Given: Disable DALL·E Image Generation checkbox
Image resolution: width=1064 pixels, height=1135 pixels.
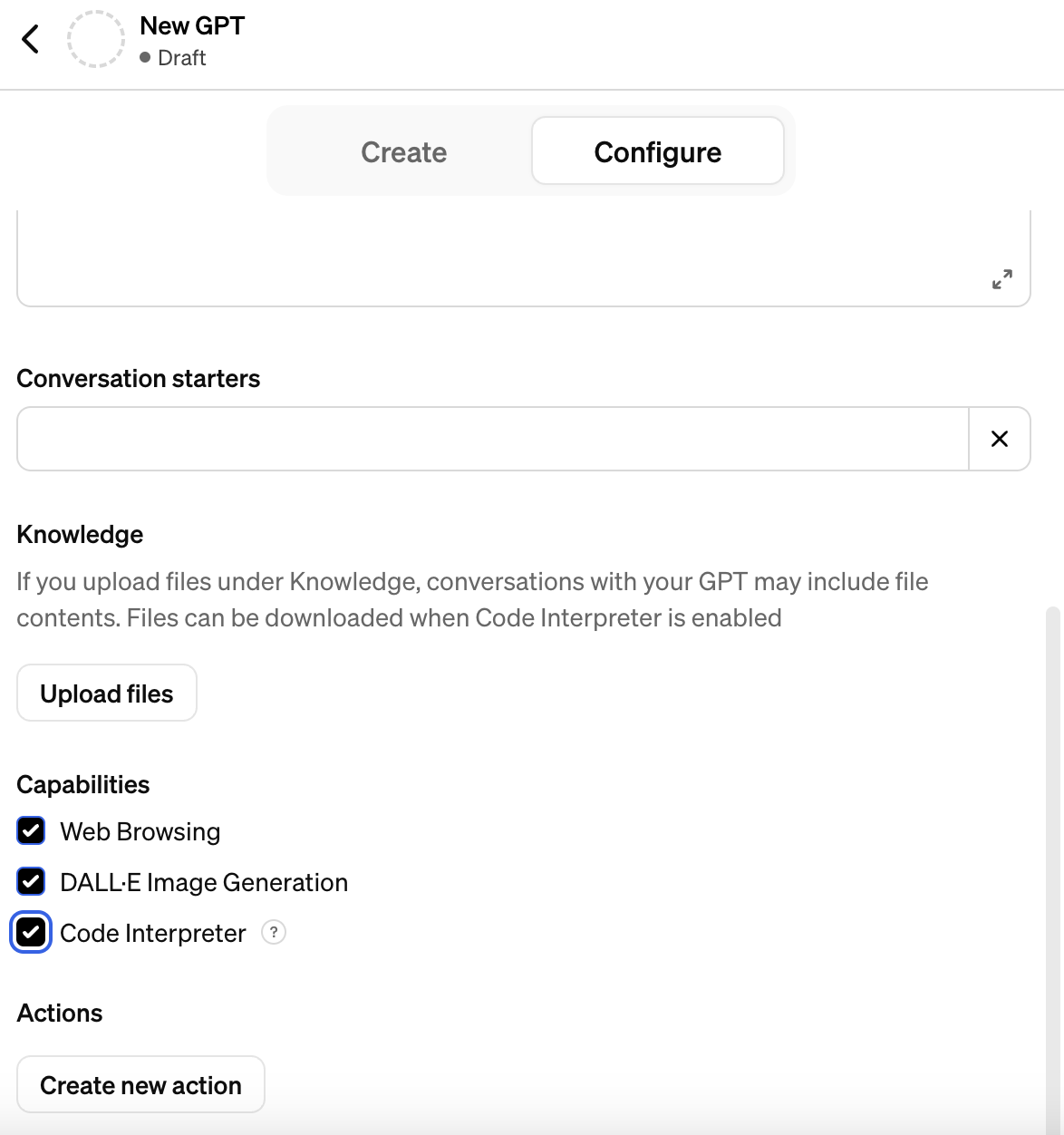Looking at the screenshot, I should (x=32, y=881).
